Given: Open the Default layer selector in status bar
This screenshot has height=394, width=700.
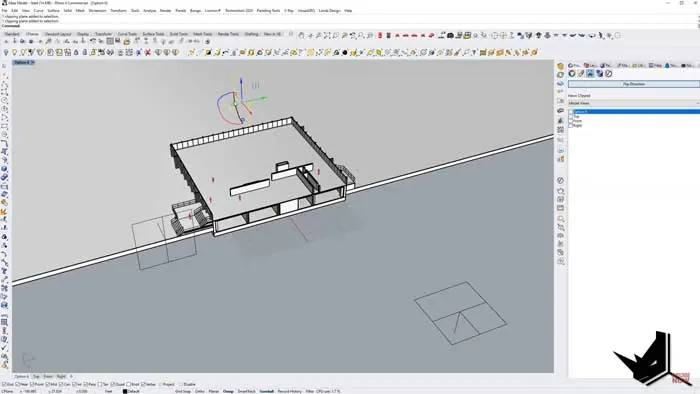Looking at the screenshot, I should tap(133, 391).
